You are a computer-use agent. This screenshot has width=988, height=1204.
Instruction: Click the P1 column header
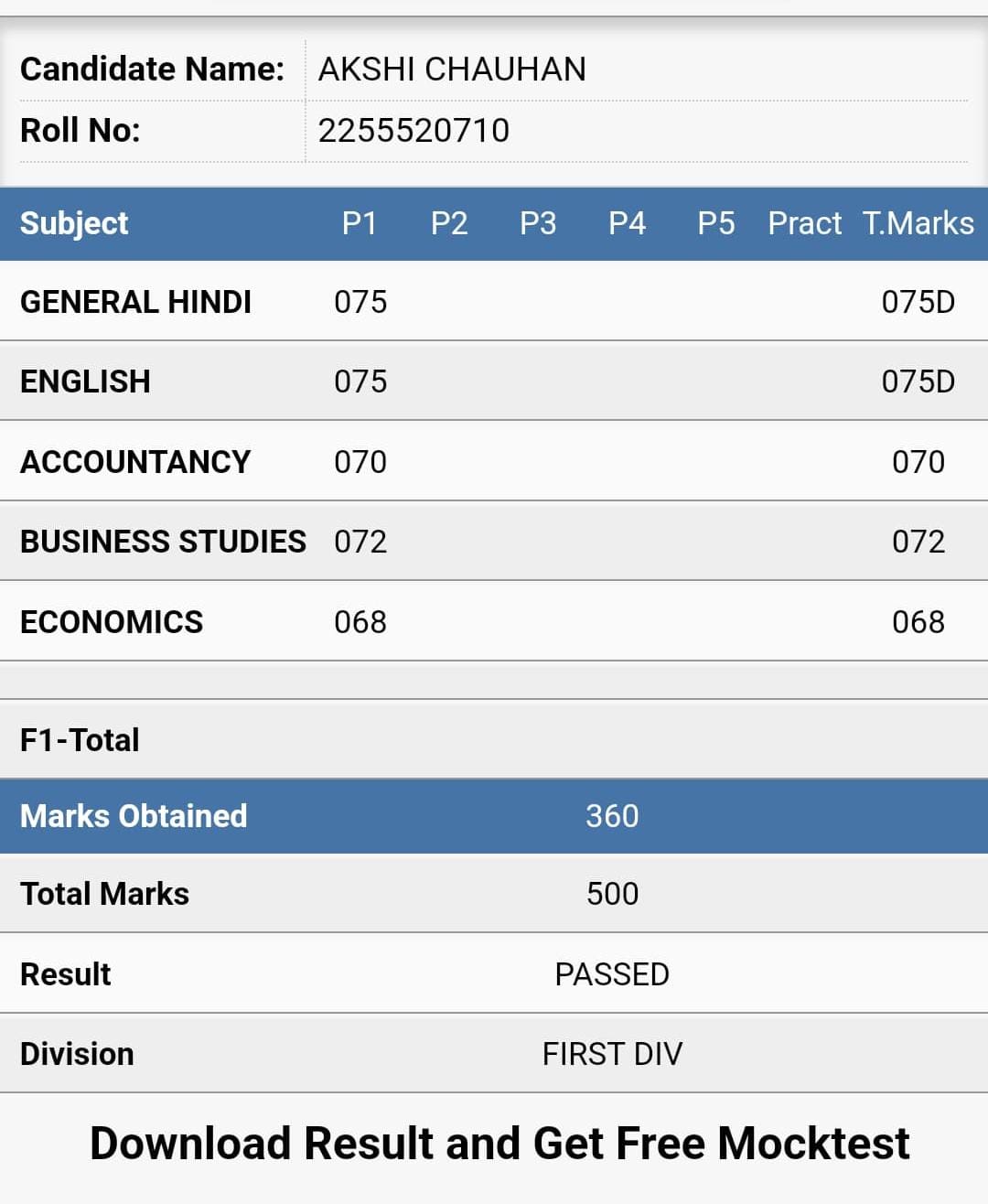[x=360, y=223]
